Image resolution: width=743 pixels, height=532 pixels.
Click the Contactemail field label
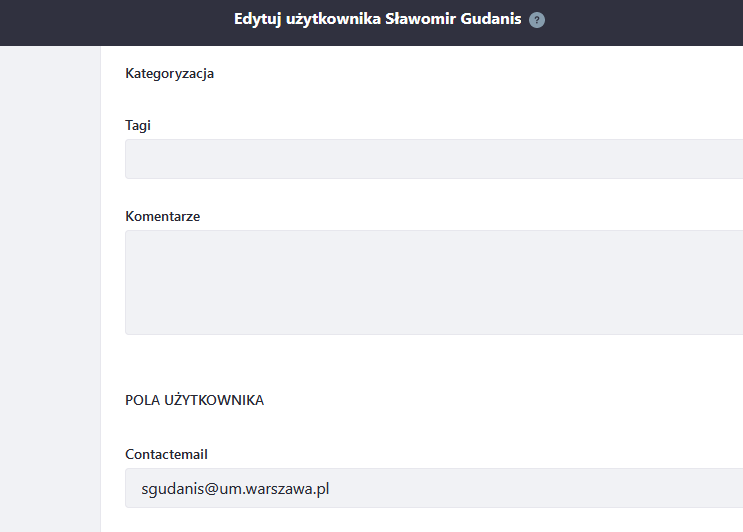(x=166, y=454)
